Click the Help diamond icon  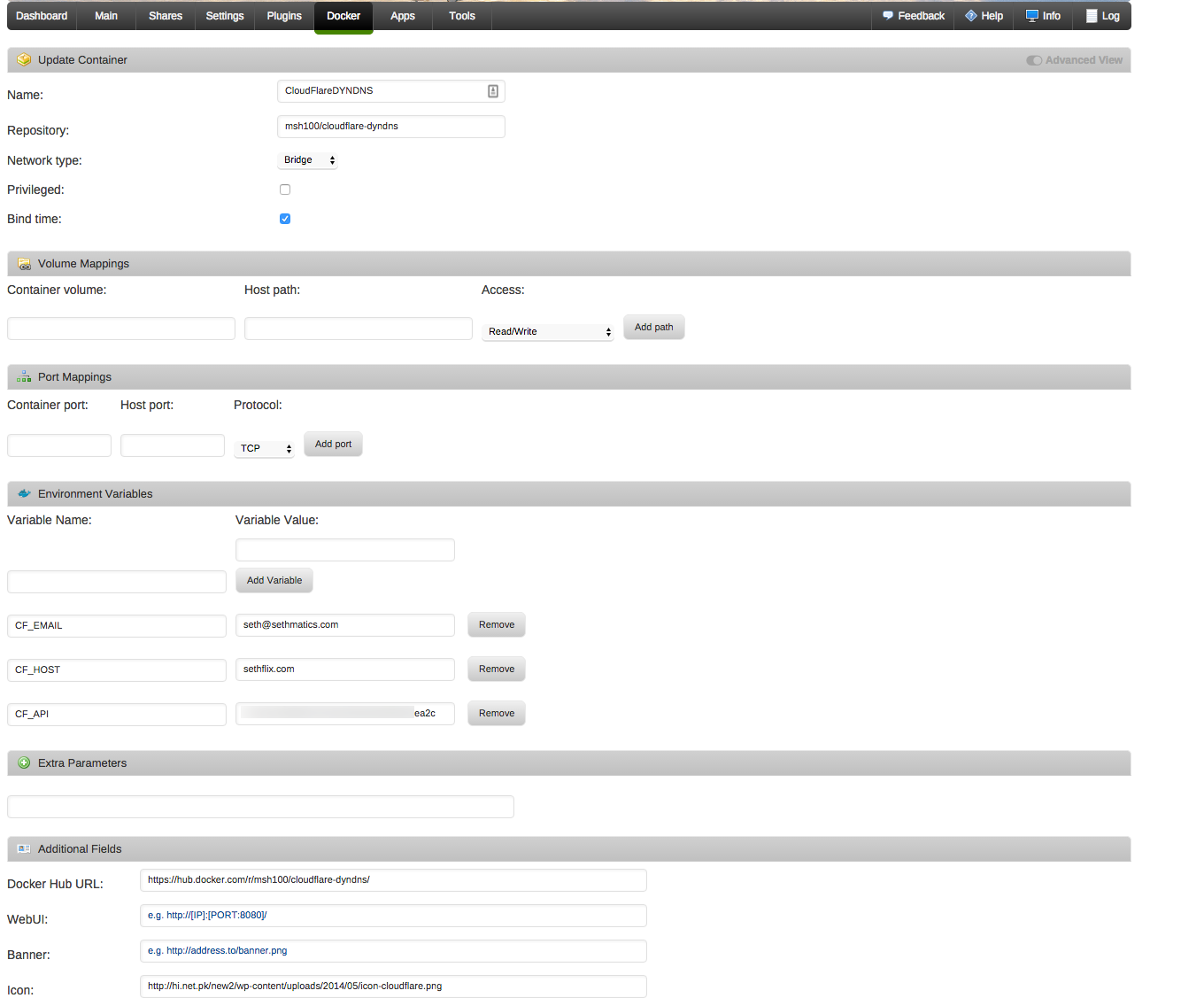point(971,16)
